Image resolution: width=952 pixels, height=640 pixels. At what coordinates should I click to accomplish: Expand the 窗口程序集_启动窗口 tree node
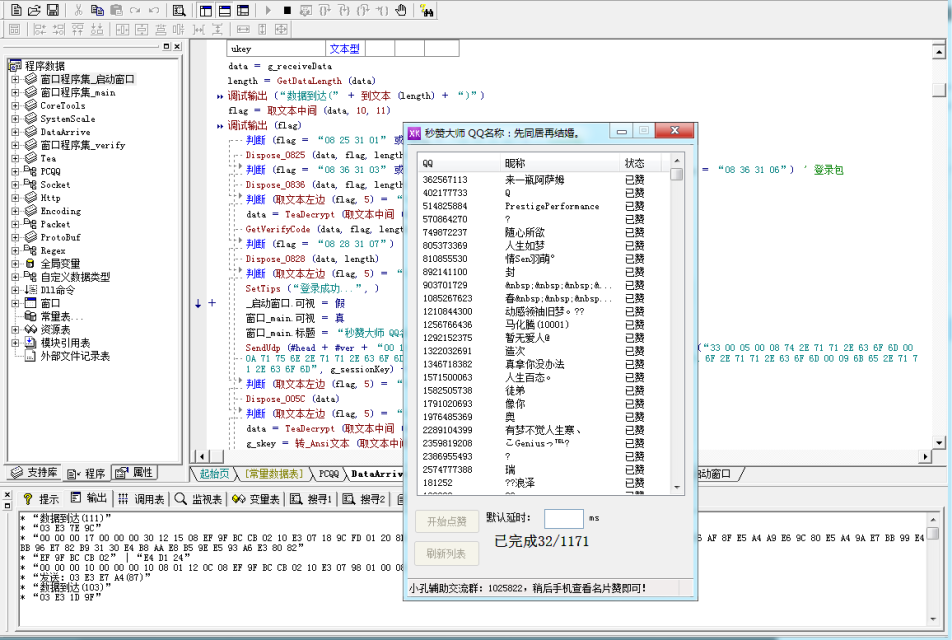15,79
